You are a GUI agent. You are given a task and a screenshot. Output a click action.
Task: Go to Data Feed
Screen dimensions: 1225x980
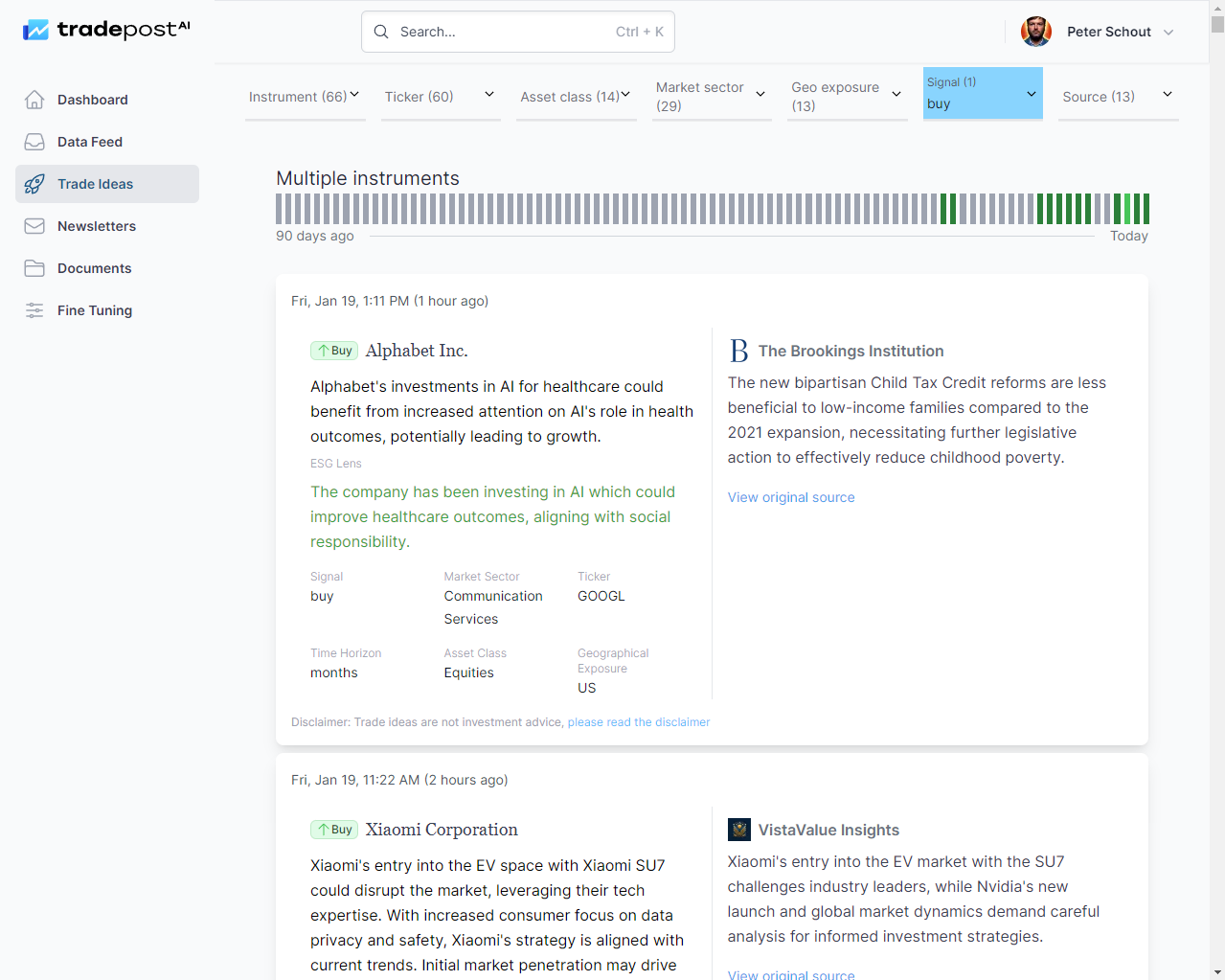click(x=107, y=142)
